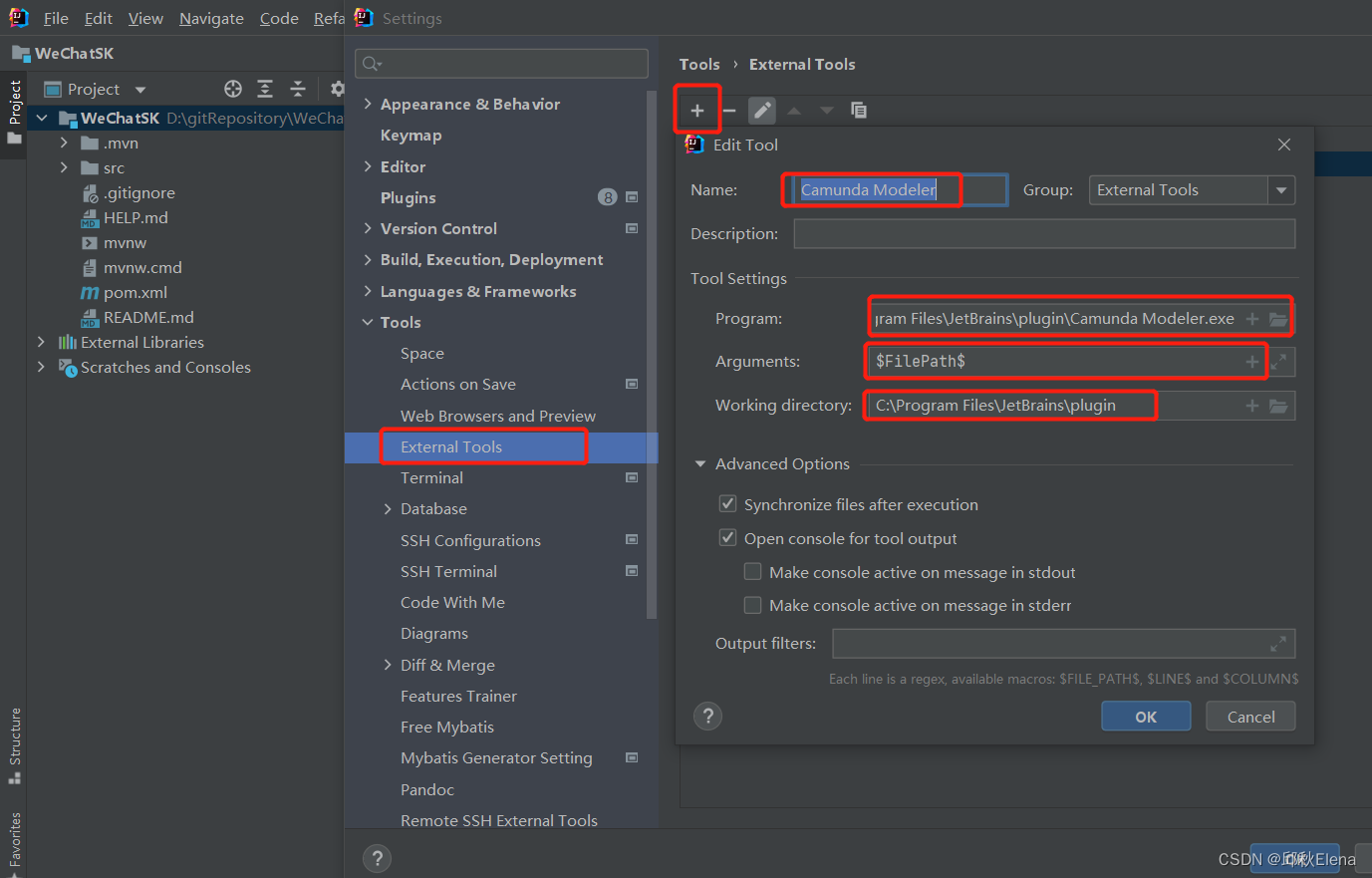This screenshot has width=1372, height=878.
Task: Expand Arguments field editor icon
Action: (x=1278, y=362)
